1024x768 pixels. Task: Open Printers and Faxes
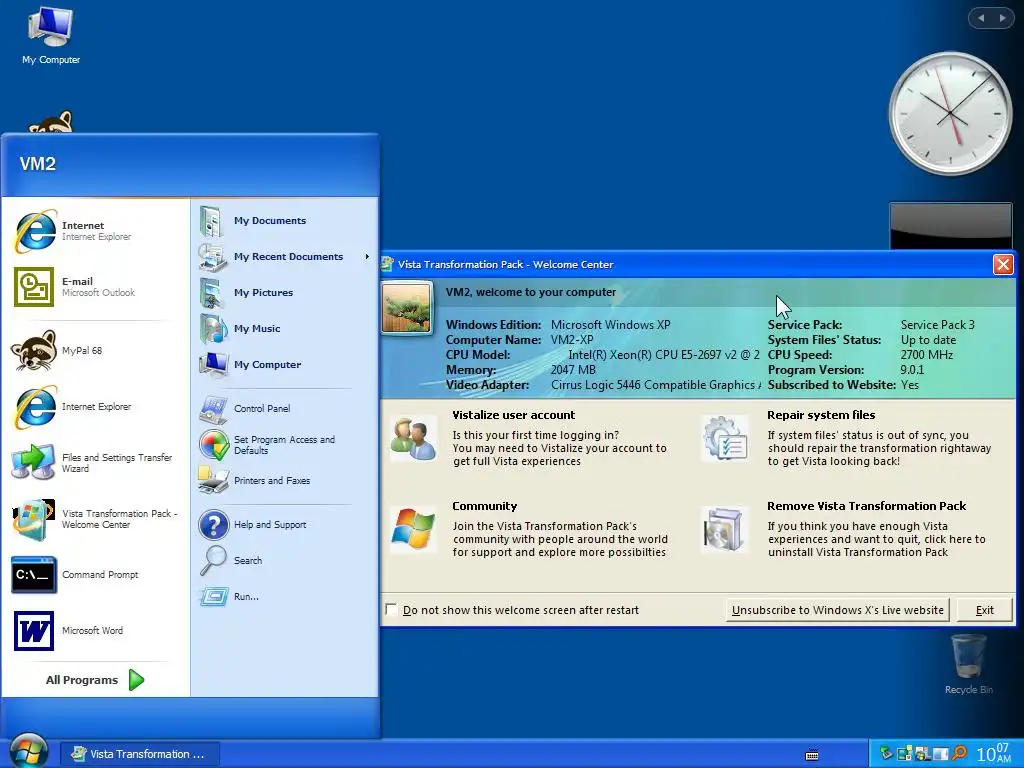click(x=285, y=481)
